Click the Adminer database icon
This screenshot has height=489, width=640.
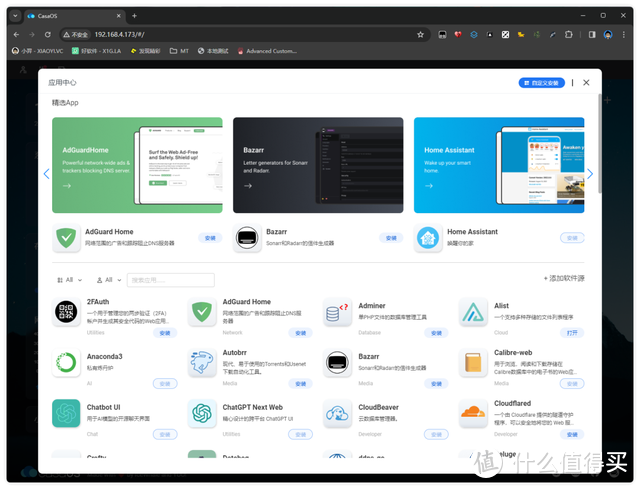coord(337,312)
